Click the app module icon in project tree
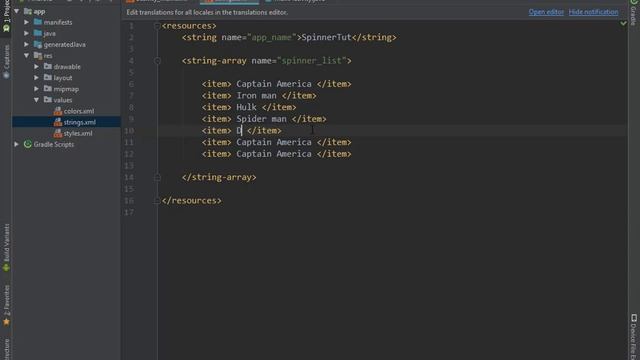The width and height of the screenshot is (640, 360). (28, 11)
